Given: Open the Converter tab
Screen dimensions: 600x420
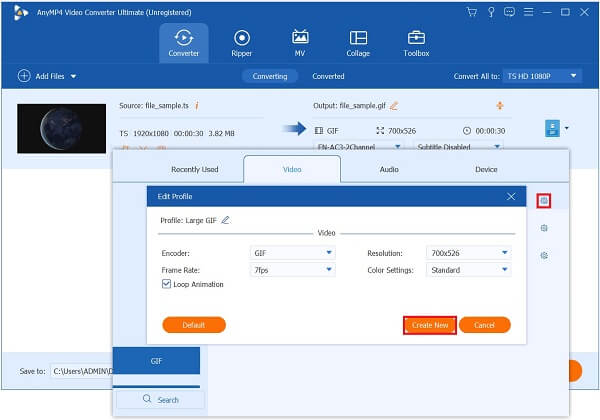Looking at the screenshot, I should click(184, 43).
